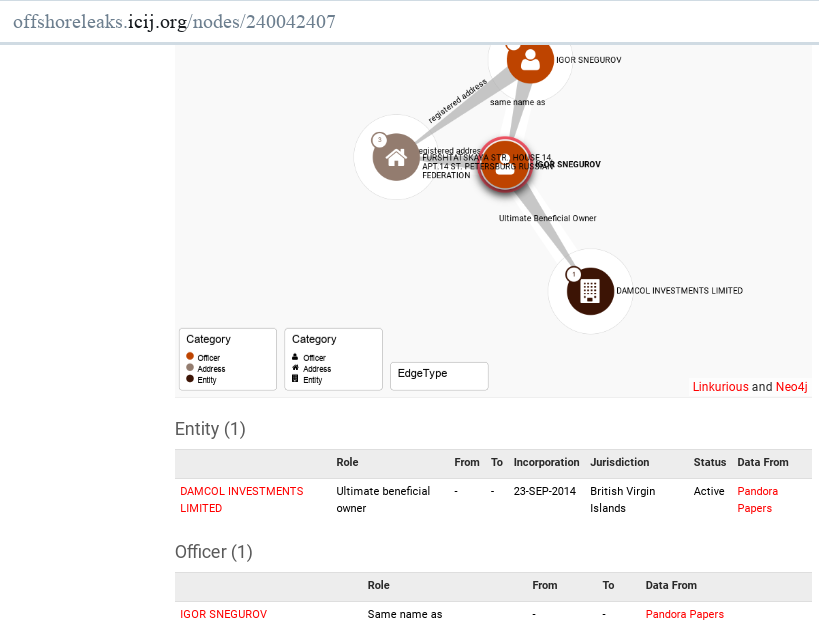Click the house address node icon
Screen dimensions: 819x630
396,157
